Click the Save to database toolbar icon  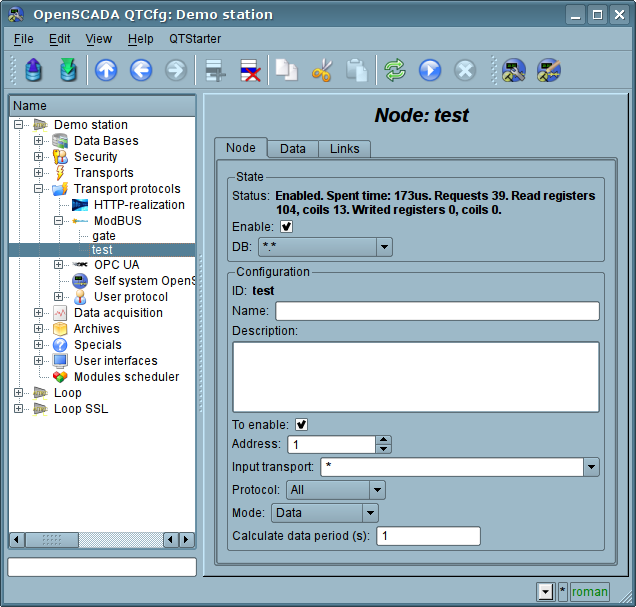click(68, 70)
